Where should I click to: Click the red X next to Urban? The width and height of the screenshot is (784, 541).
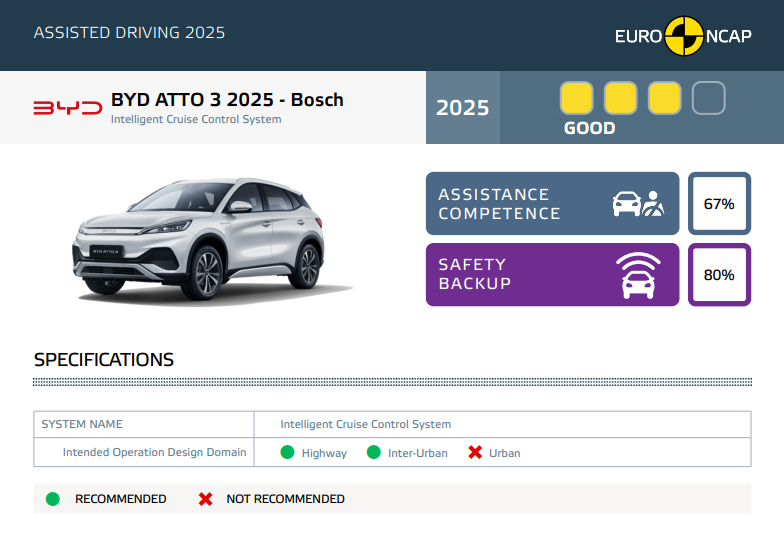pyautogui.click(x=475, y=453)
